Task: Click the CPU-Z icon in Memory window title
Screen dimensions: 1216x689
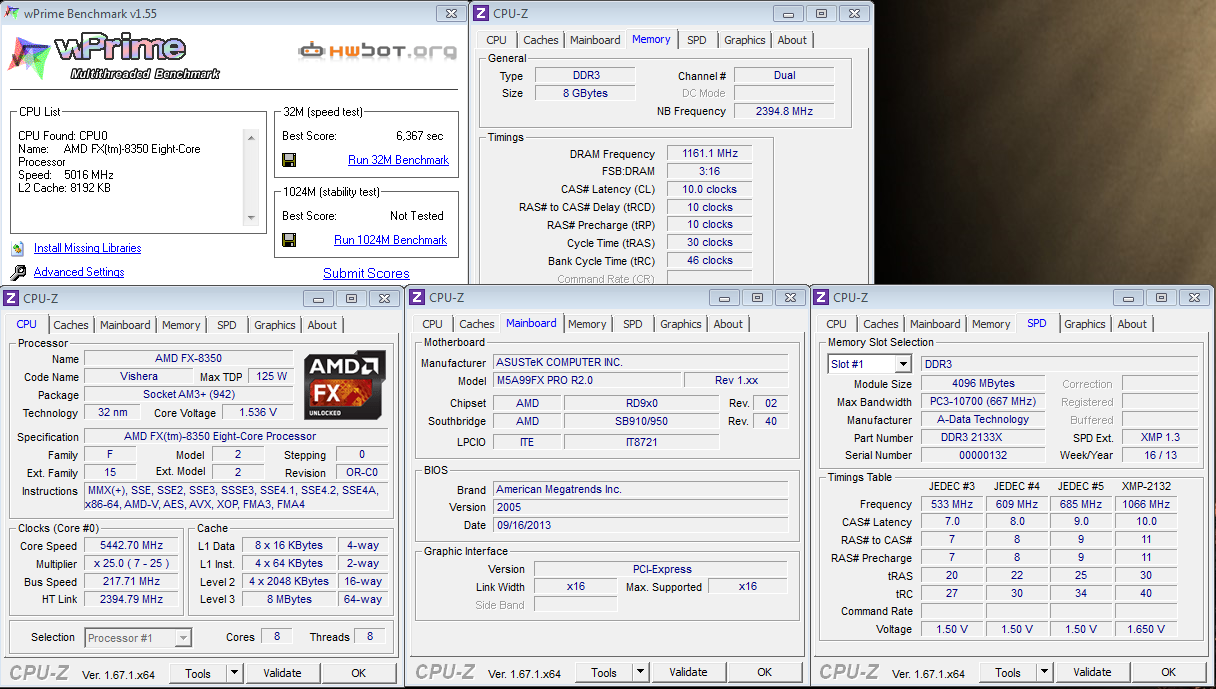Action: (x=481, y=13)
